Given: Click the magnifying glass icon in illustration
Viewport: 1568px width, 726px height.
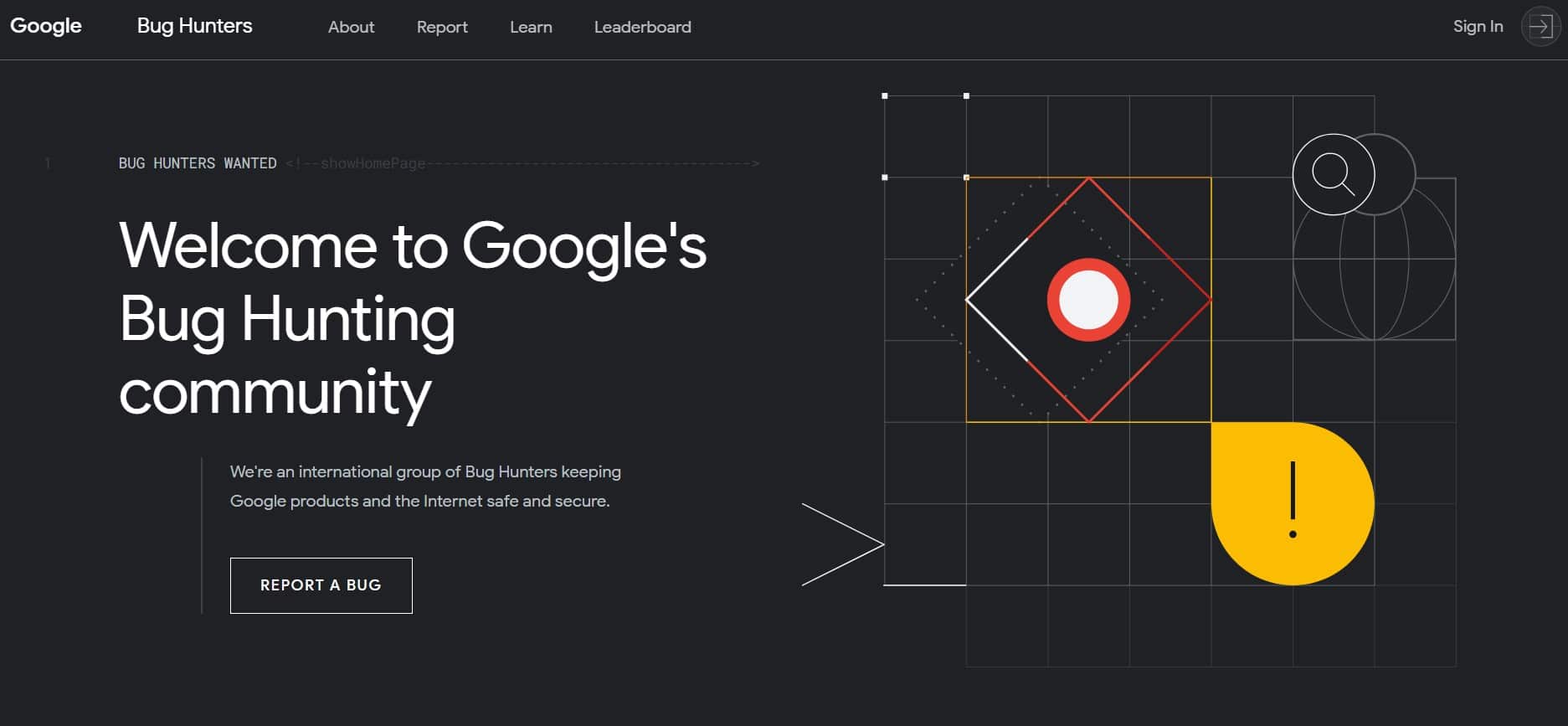Looking at the screenshot, I should pos(1333,174).
